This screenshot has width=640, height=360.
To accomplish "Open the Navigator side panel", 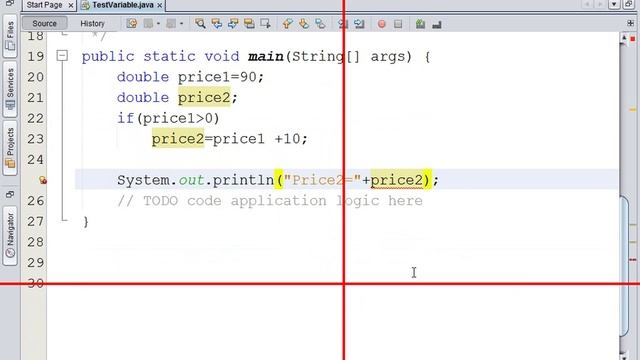I will pyautogui.click(x=10, y=235).
